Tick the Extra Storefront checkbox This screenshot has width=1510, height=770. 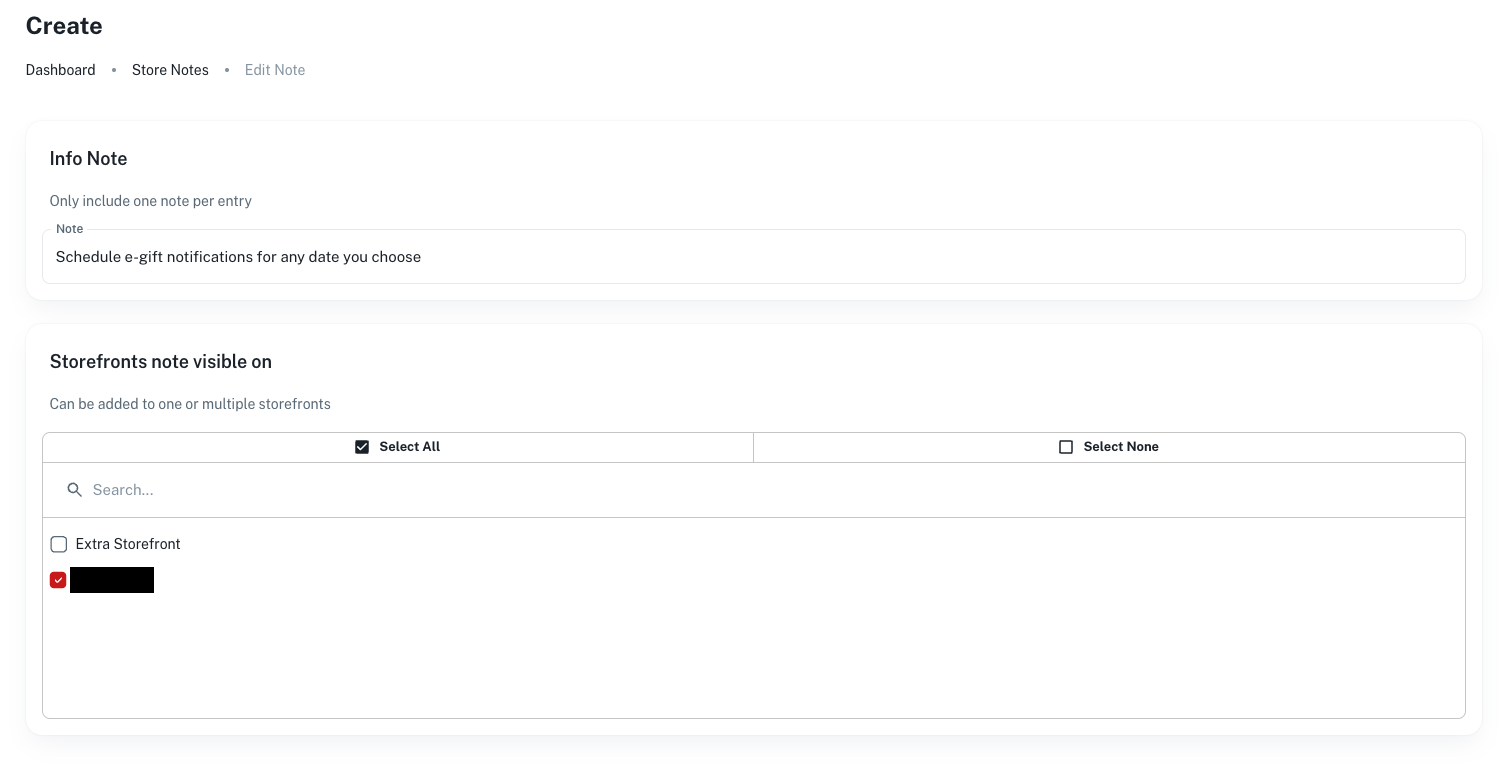coord(59,544)
